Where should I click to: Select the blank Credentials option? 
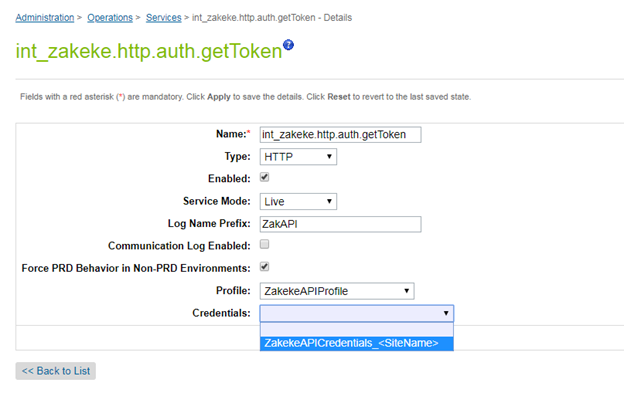pos(357,330)
